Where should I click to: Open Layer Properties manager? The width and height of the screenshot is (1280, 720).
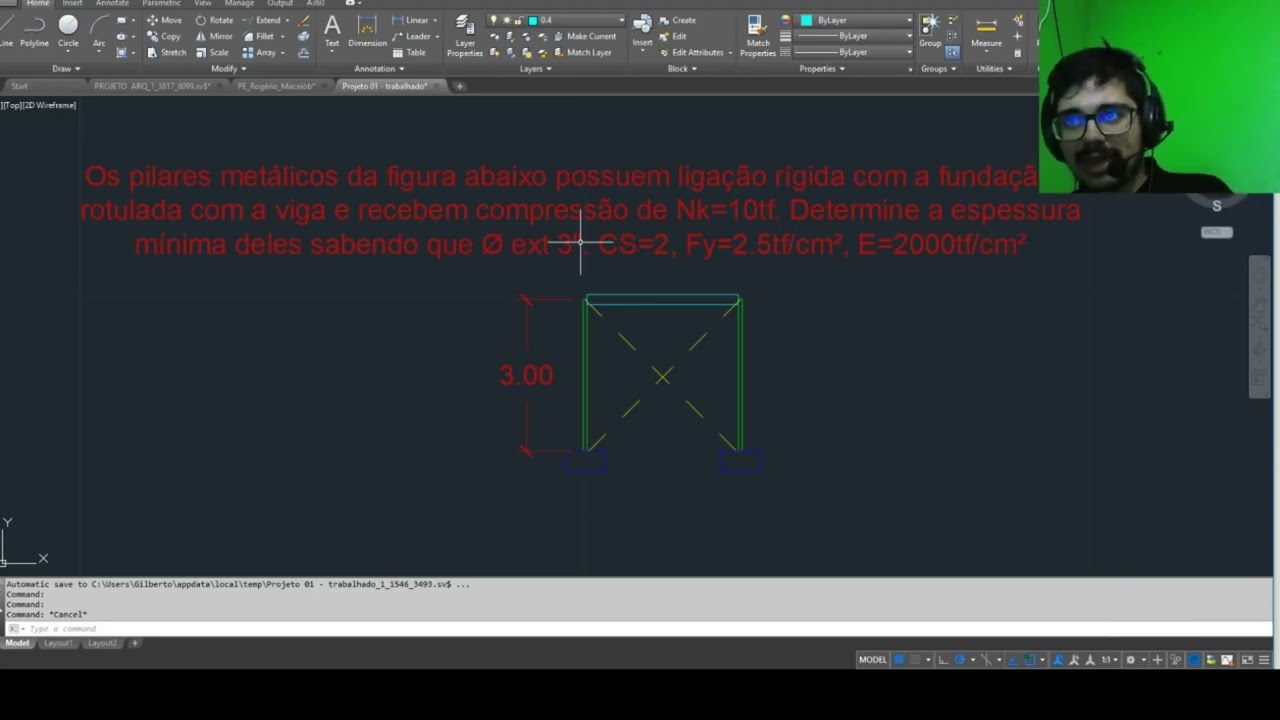465,36
